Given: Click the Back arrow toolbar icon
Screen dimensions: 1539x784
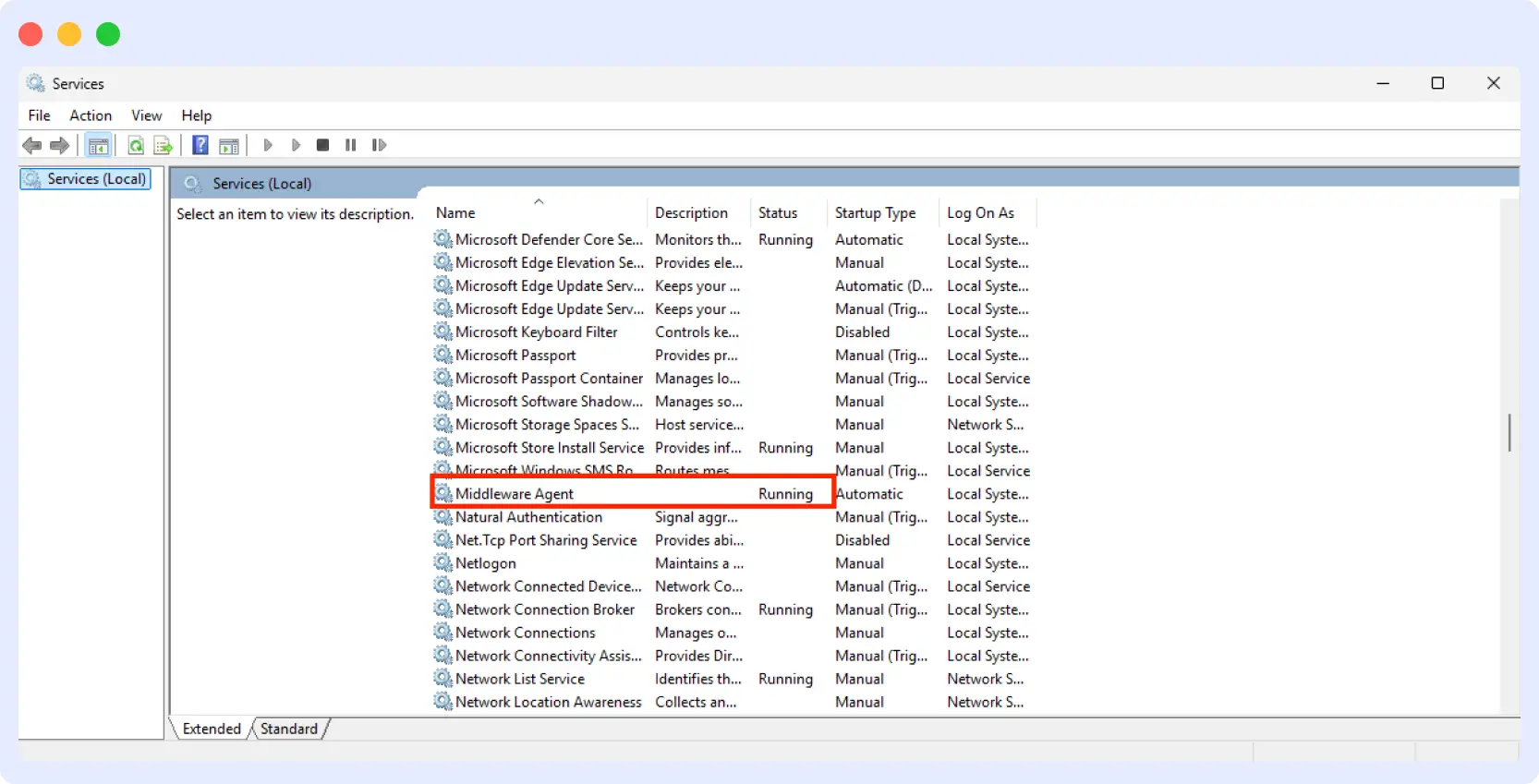Looking at the screenshot, I should 32,145.
